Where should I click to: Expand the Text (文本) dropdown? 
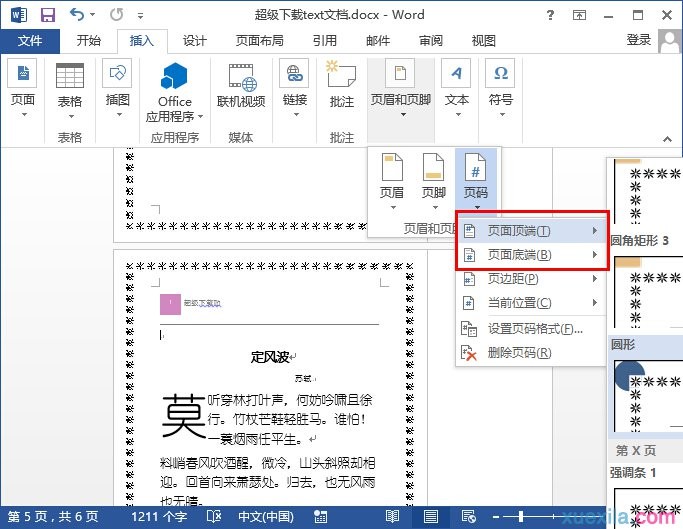(457, 101)
